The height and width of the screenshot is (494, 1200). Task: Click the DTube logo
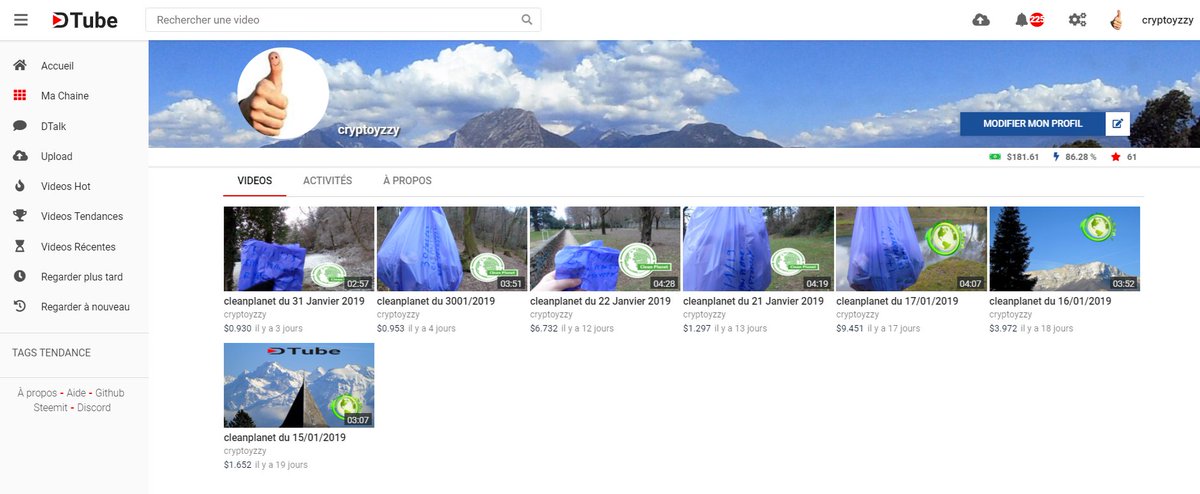click(x=85, y=20)
